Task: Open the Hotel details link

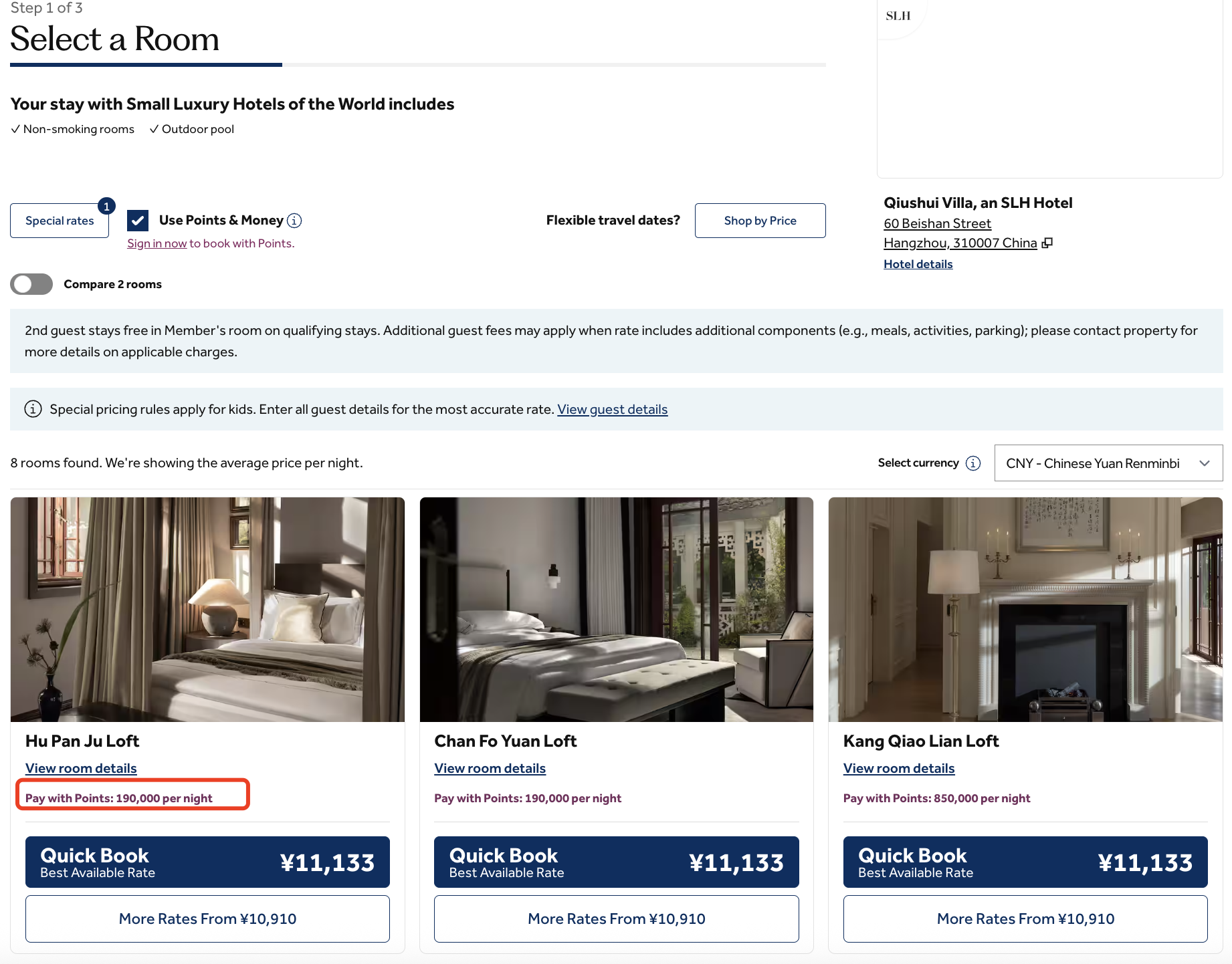Action: click(918, 264)
